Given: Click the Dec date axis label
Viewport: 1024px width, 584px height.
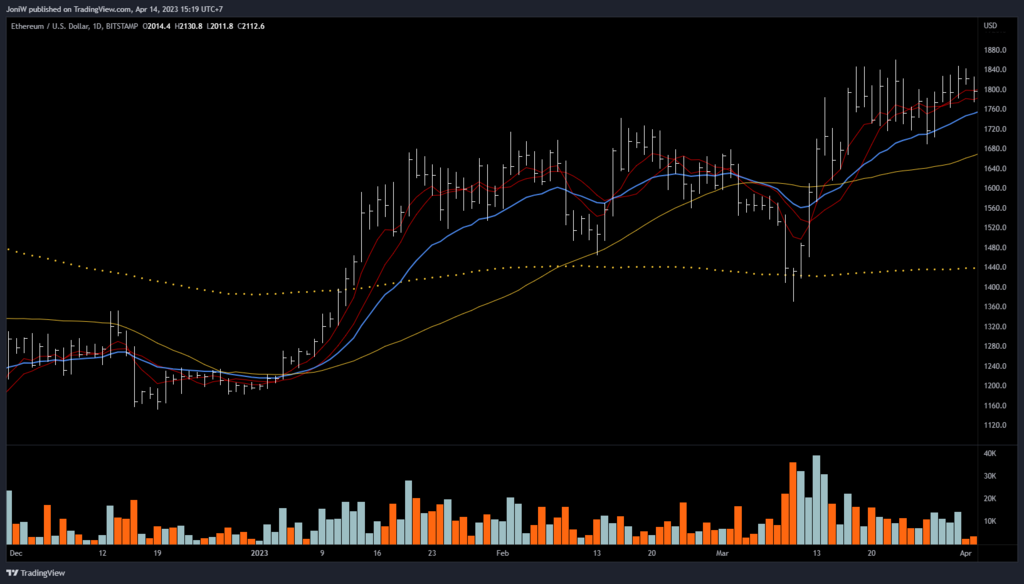Looking at the screenshot, I should 15,552.
